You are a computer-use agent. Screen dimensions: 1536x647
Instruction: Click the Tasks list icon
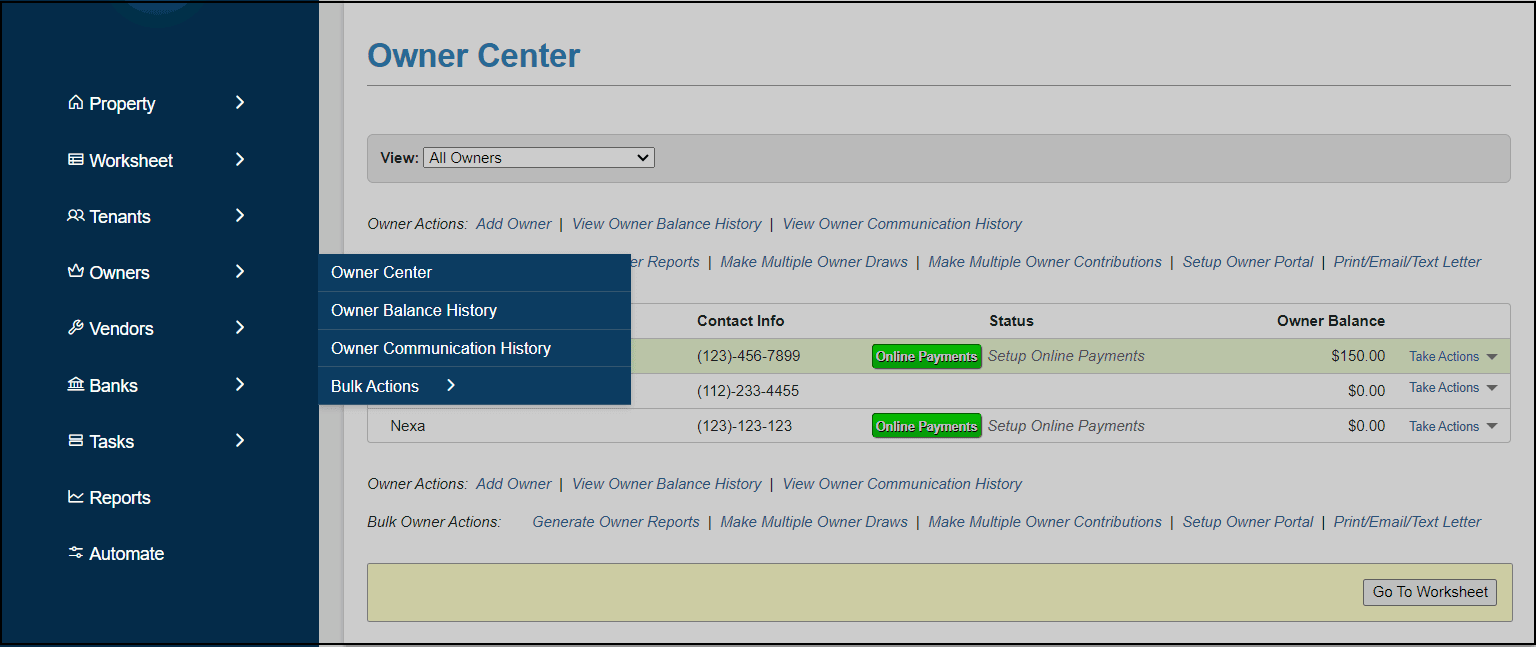click(75, 441)
